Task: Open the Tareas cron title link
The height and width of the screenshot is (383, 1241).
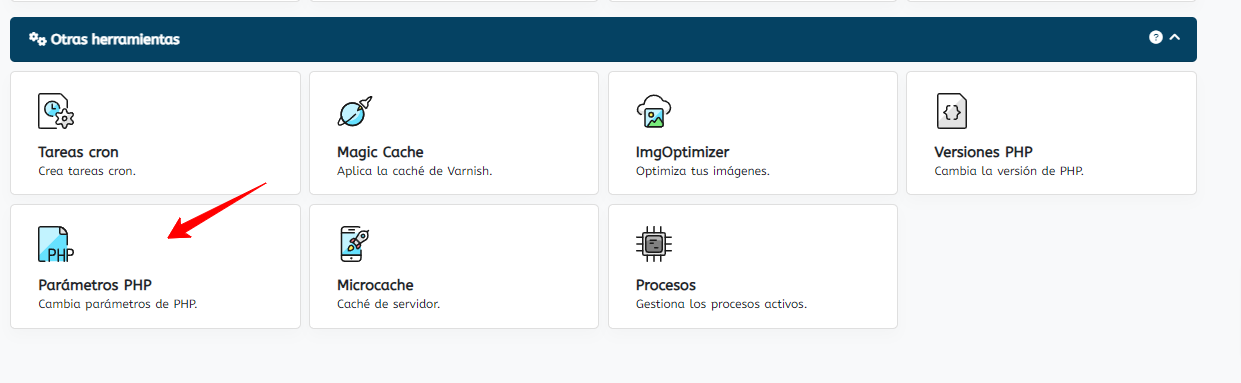Action: [x=78, y=152]
